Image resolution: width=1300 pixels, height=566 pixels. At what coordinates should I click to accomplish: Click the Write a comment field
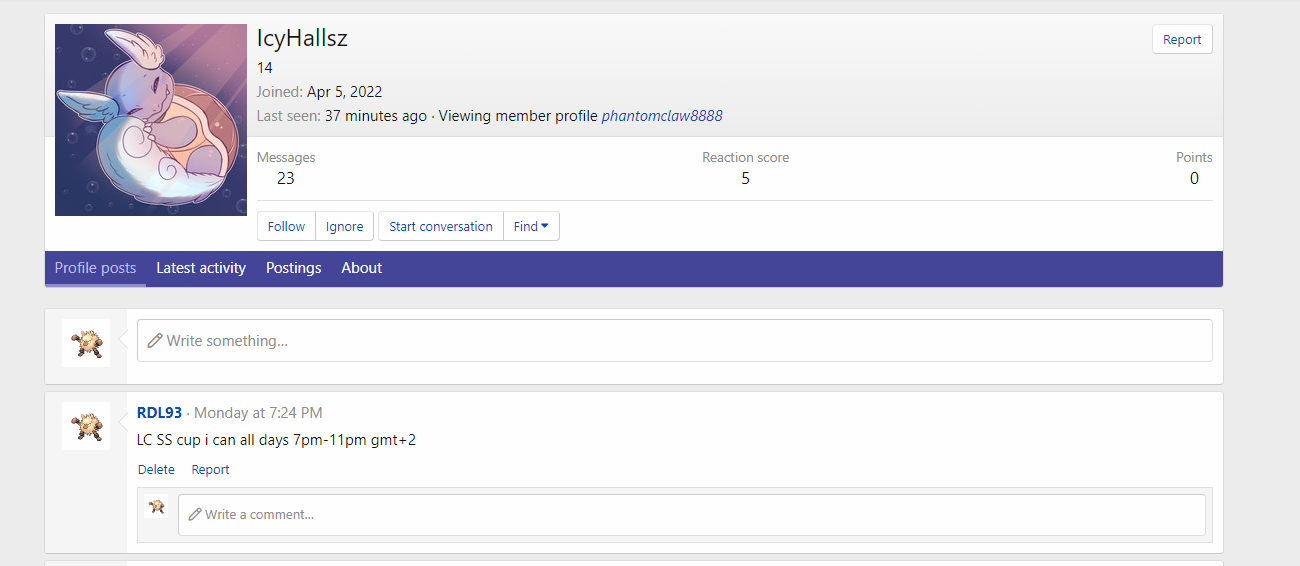692,515
